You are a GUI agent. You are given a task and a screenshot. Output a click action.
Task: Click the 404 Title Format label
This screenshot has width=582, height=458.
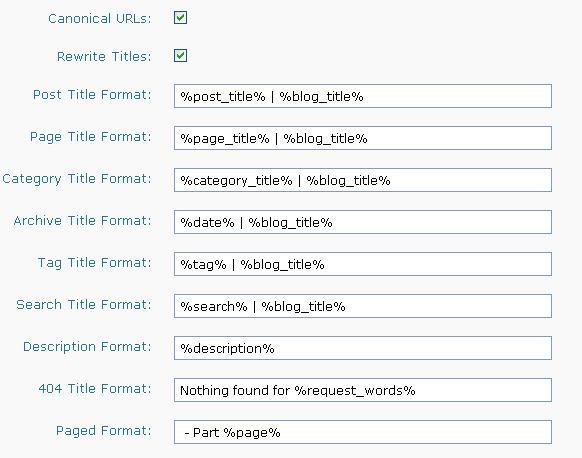click(x=95, y=389)
